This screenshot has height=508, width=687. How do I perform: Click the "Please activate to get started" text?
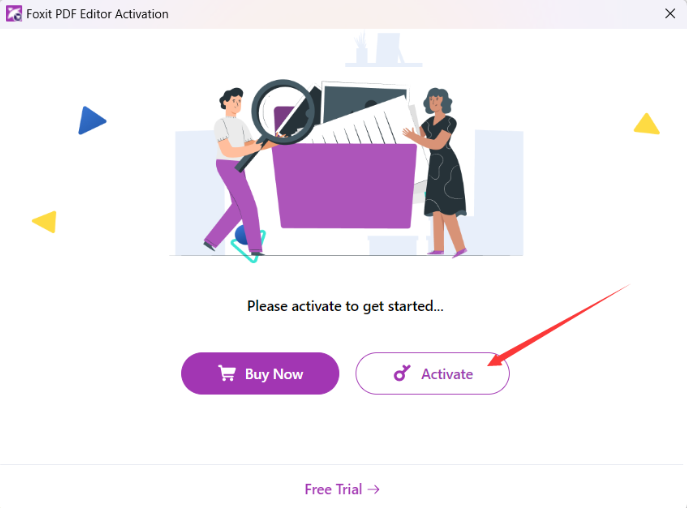[345, 306]
